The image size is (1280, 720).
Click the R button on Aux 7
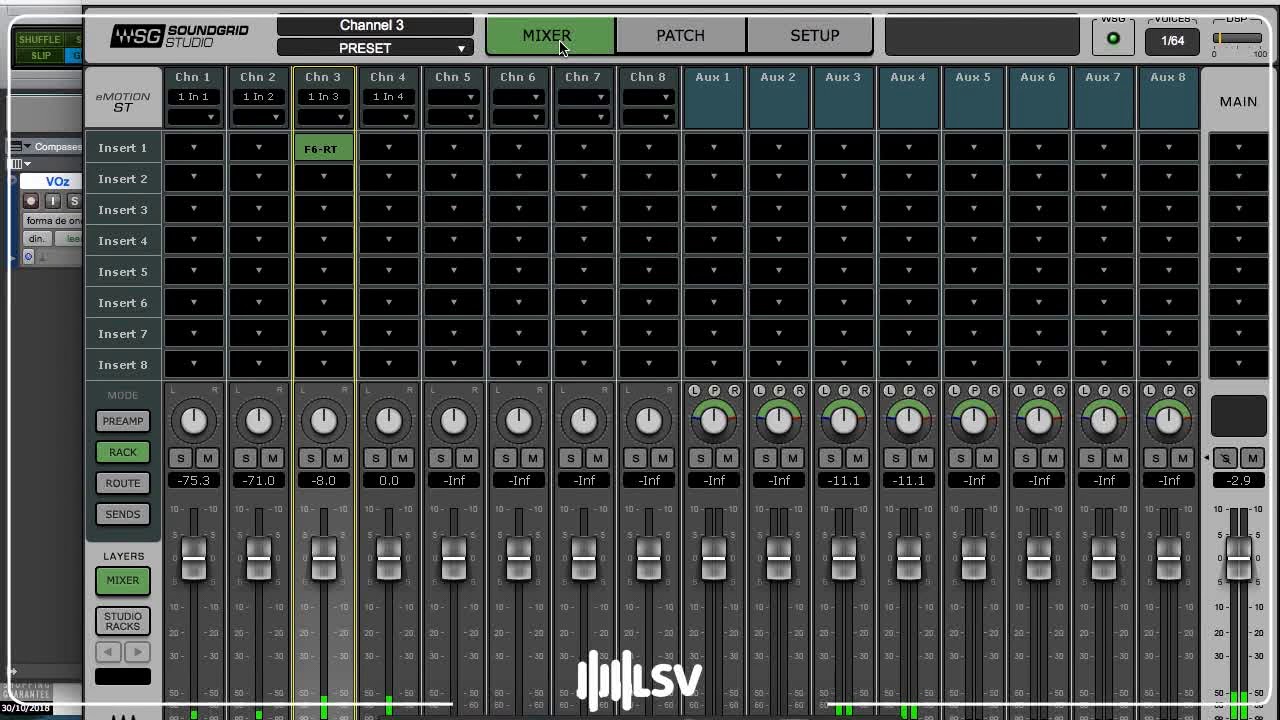[x=1124, y=391]
